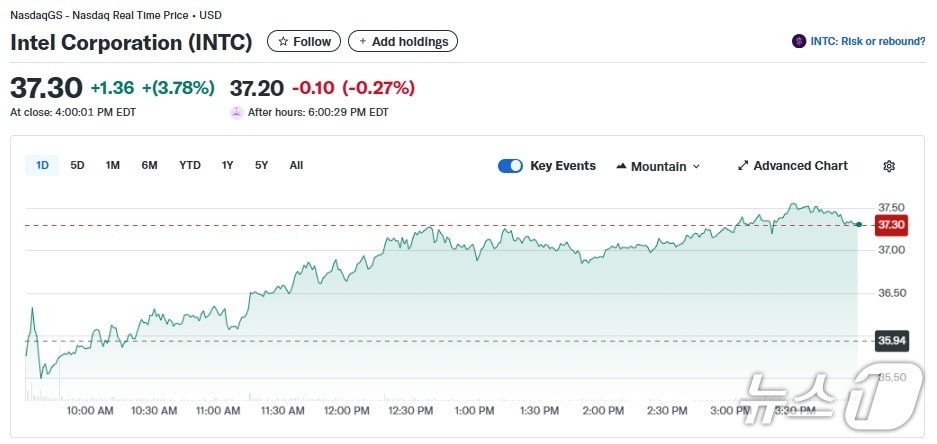Click the star icon on Follow

coord(283,42)
